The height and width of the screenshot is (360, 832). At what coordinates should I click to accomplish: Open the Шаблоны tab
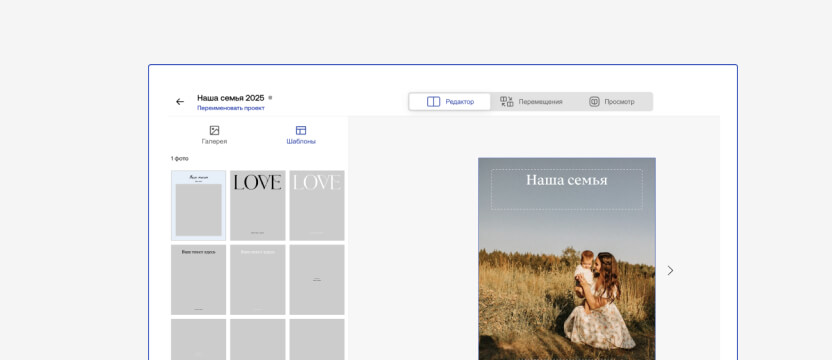click(301, 135)
